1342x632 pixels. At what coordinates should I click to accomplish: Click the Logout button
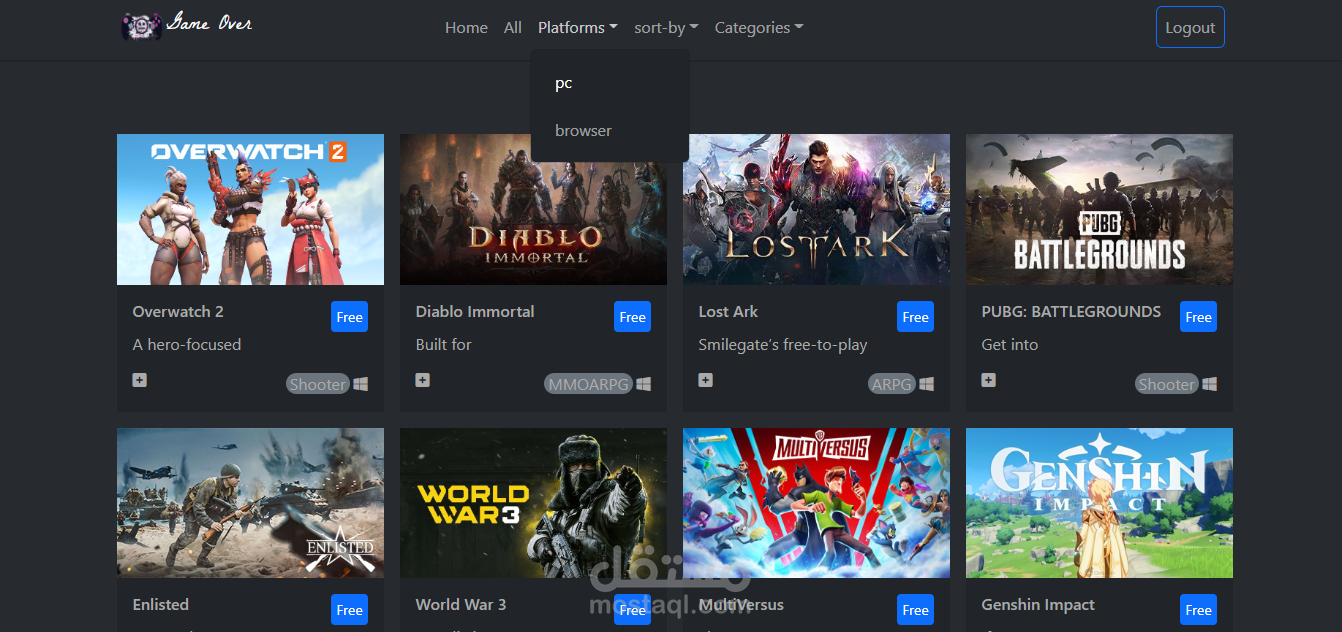pos(1190,27)
